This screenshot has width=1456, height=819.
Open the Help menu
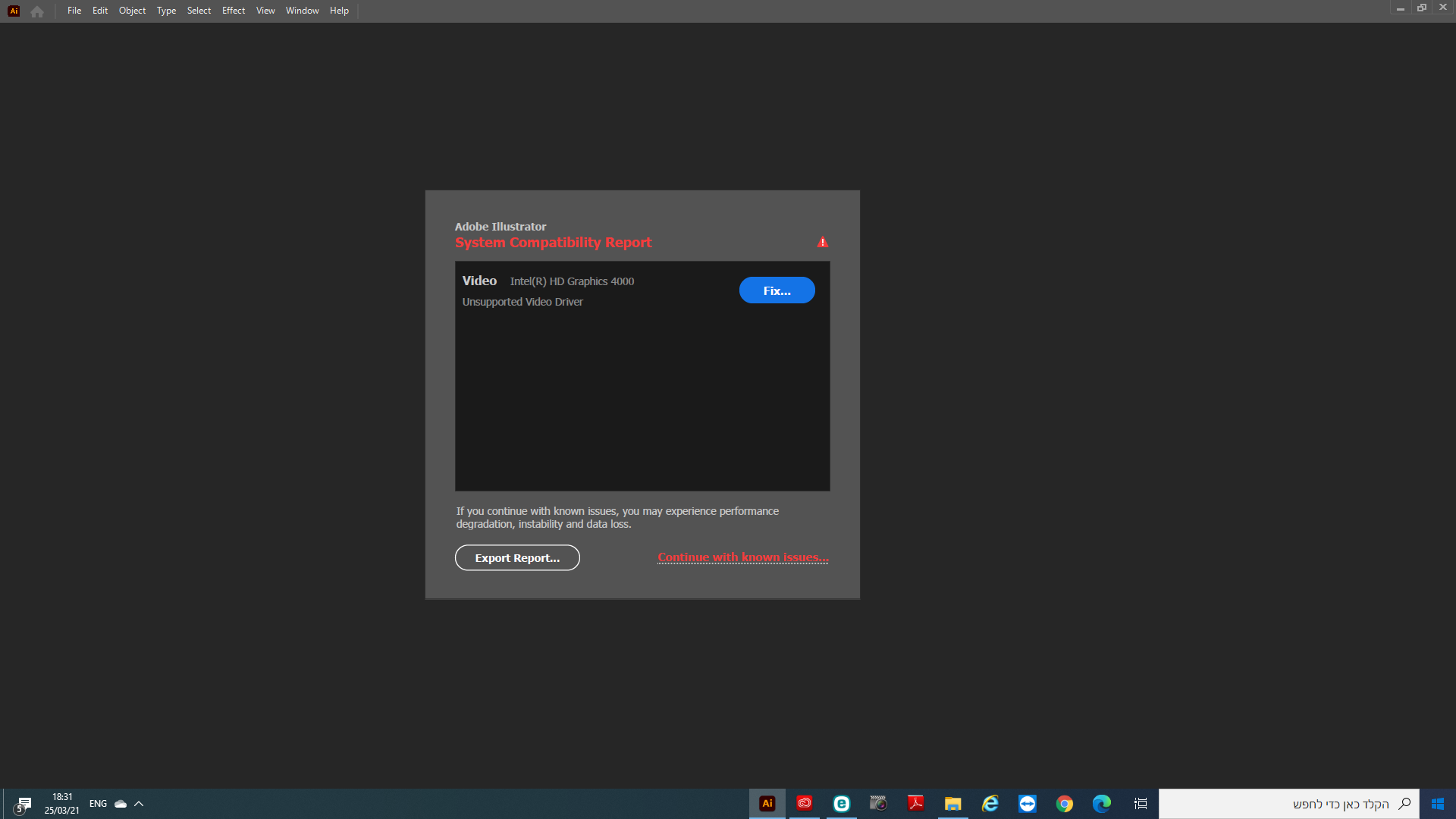pyautogui.click(x=339, y=11)
